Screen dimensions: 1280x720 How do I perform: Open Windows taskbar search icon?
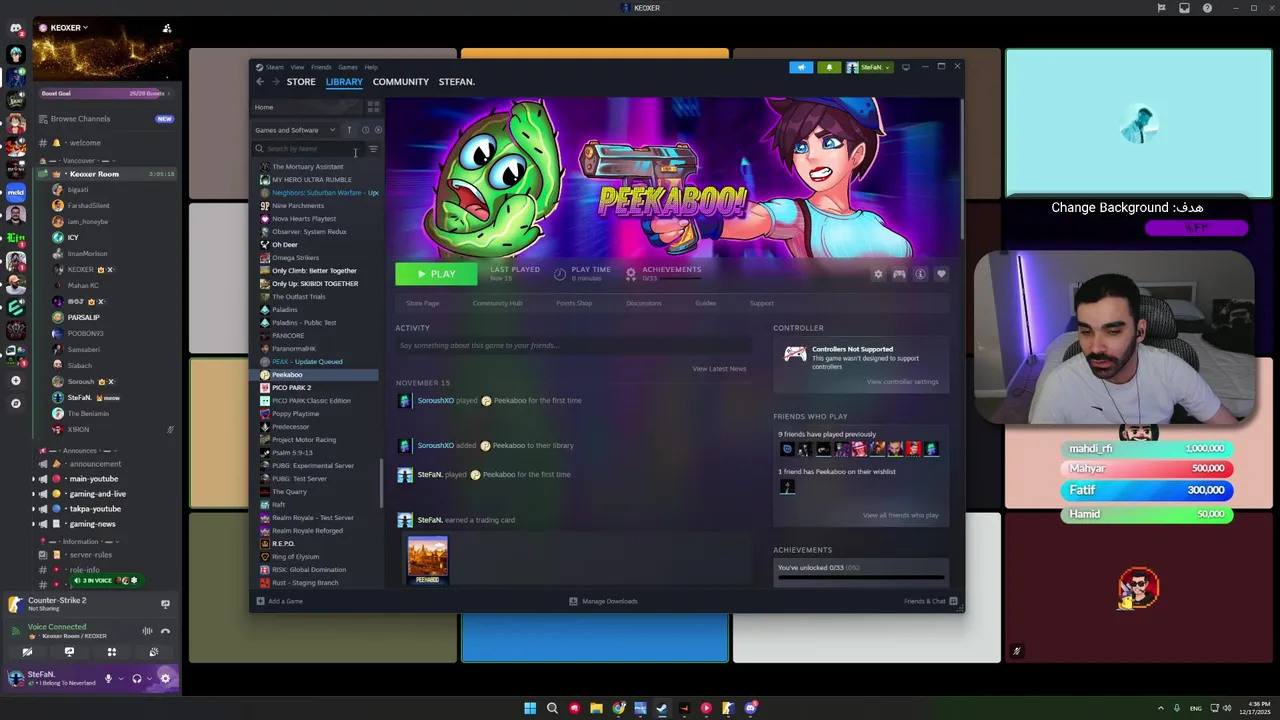pyautogui.click(x=552, y=708)
